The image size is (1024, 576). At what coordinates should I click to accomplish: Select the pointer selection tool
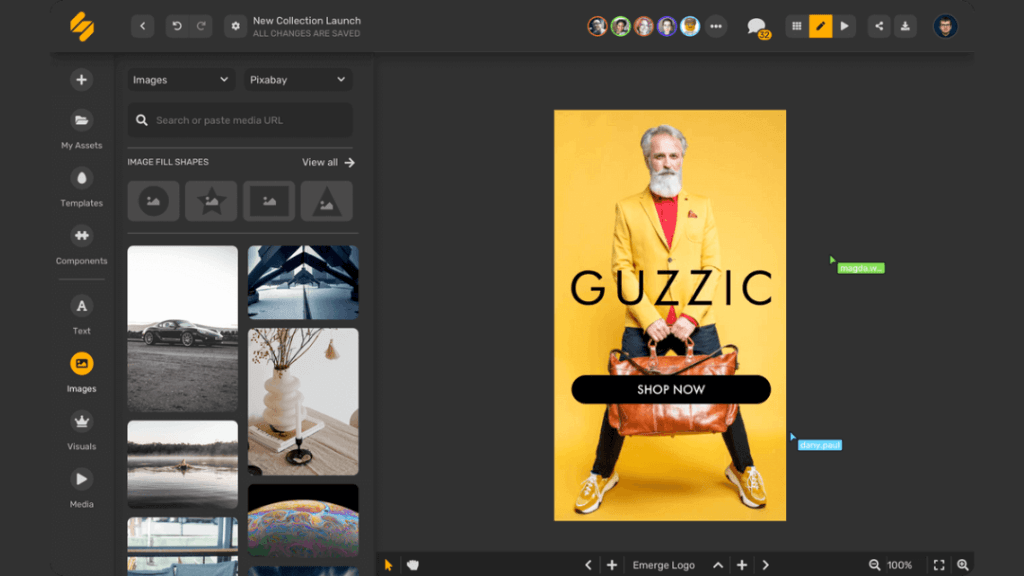tap(388, 565)
